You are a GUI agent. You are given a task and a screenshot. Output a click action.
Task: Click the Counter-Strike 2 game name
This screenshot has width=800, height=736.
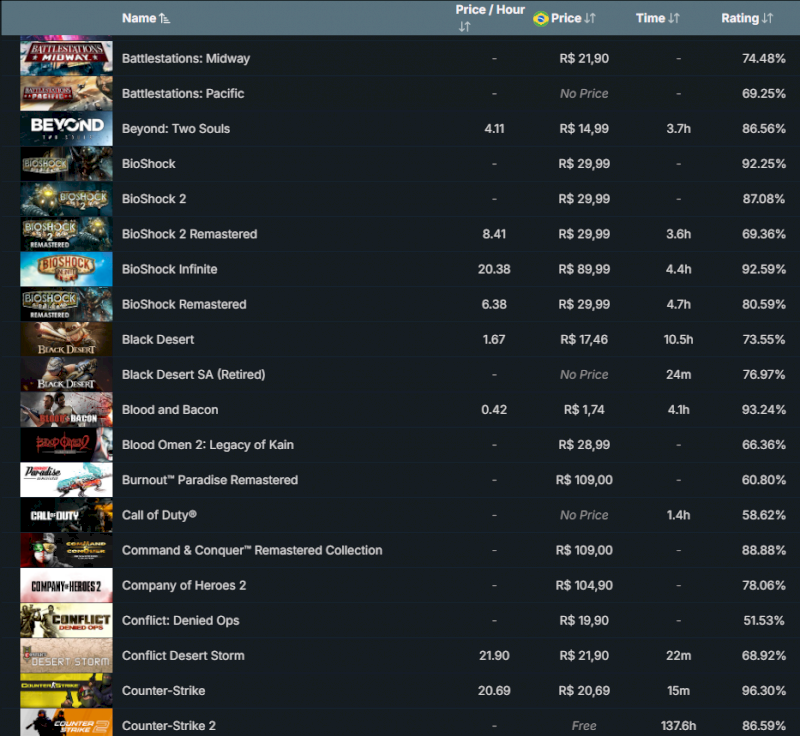click(x=169, y=726)
